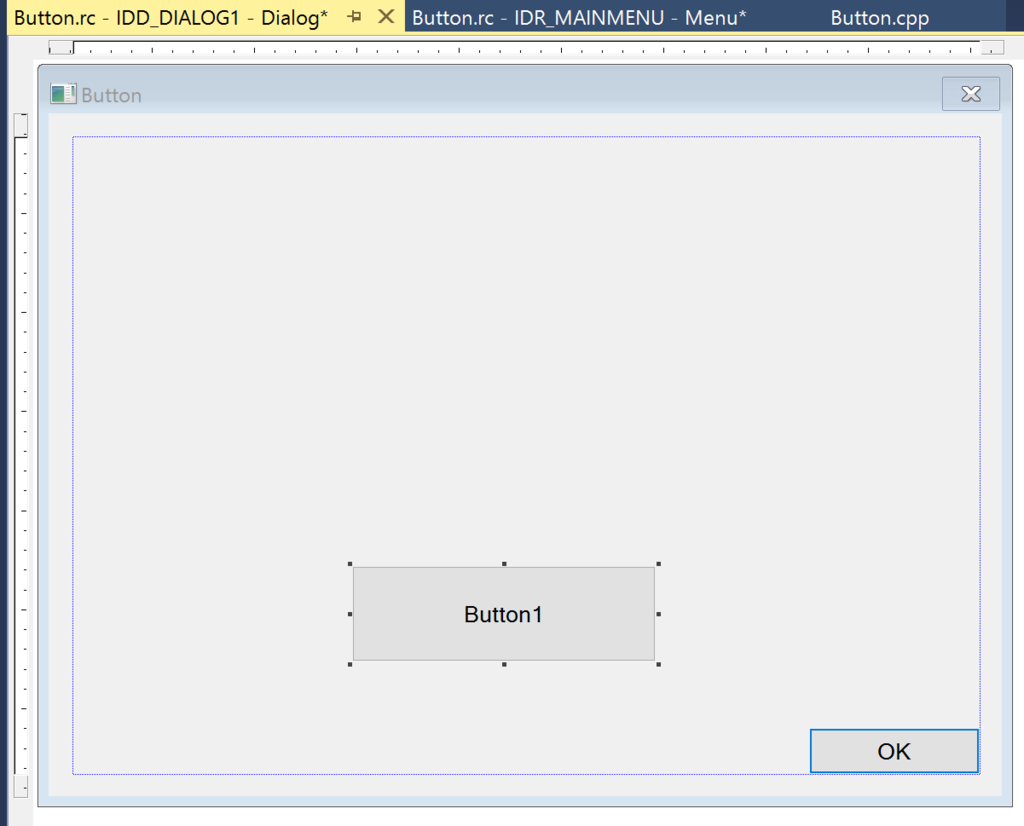Click the vertical ruler's bottom guide handle
The width and height of the screenshot is (1024, 826).
[21, 786]
